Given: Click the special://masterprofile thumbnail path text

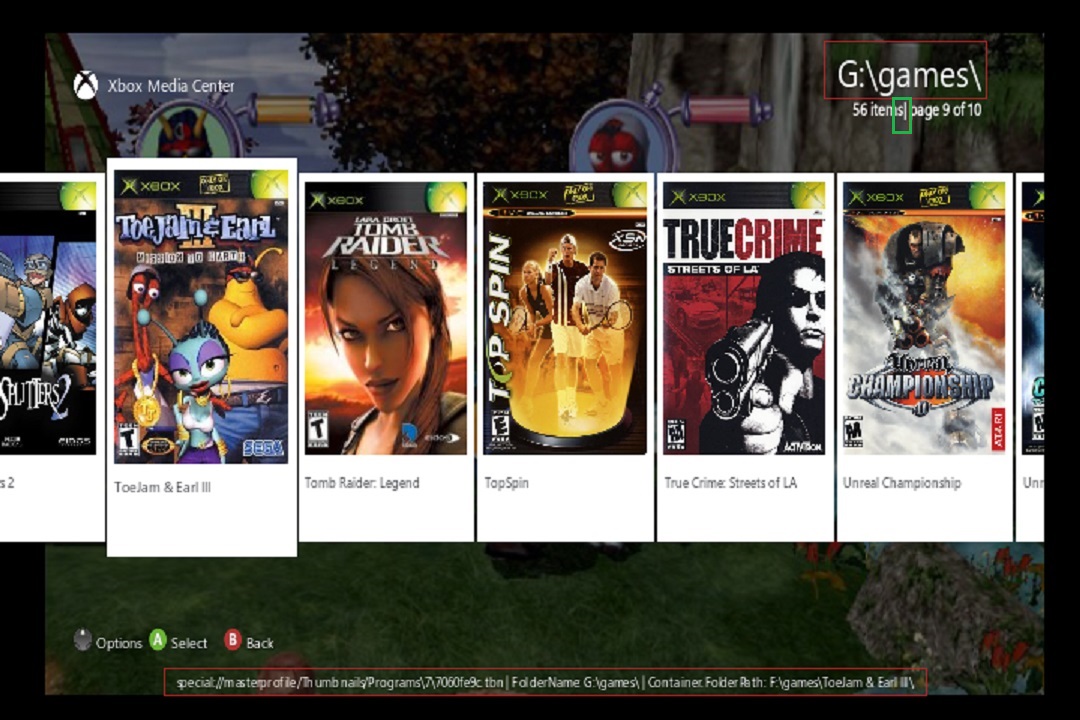Looking at the screenshot, I should click(x=340, y=683).
